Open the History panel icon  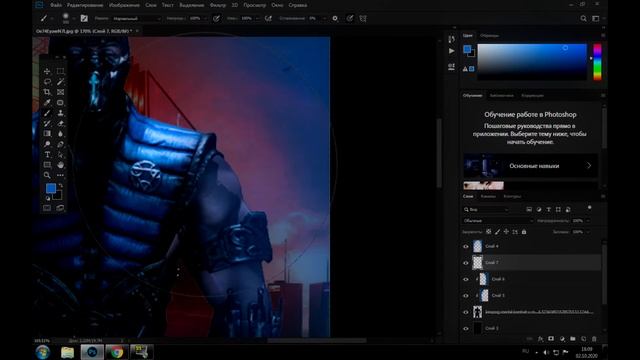coord(451,39)
